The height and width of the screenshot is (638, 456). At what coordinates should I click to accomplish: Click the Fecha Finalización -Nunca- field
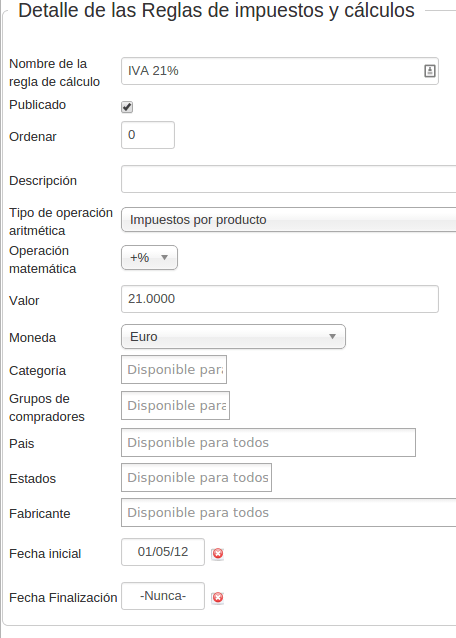[163, 596]
